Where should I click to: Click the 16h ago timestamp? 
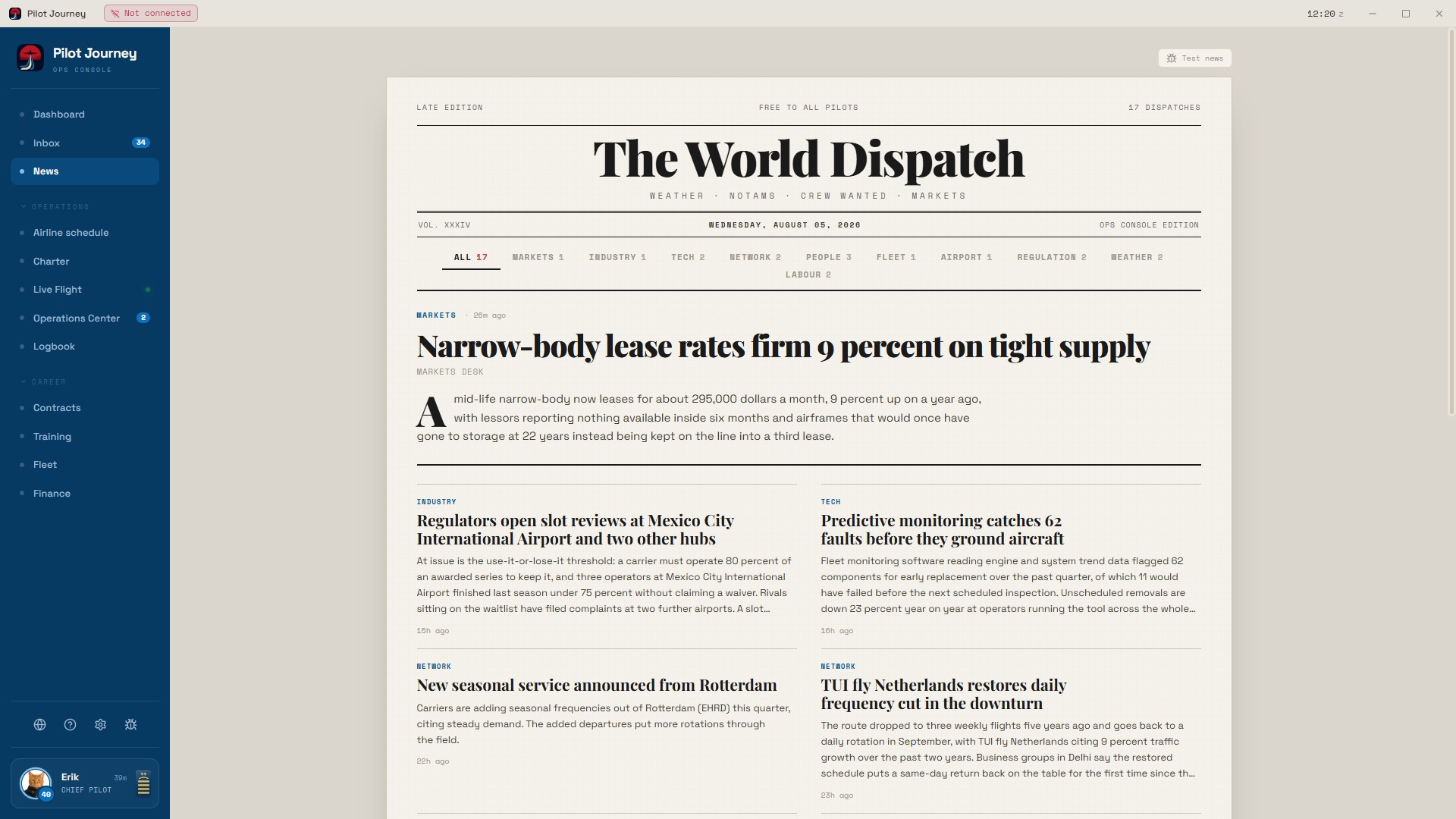[836, 631]
